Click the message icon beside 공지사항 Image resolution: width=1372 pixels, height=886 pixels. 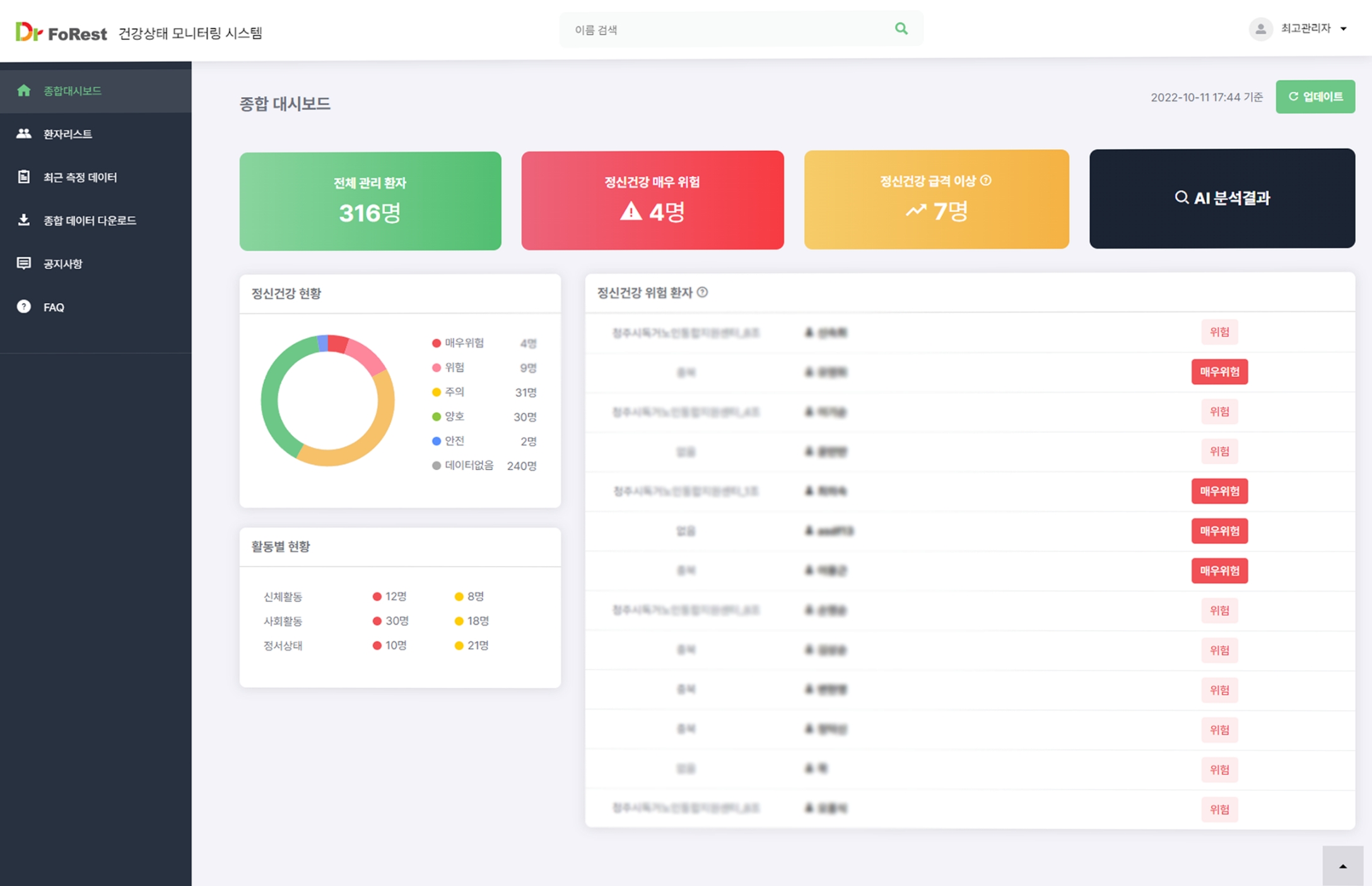(24, 263)
